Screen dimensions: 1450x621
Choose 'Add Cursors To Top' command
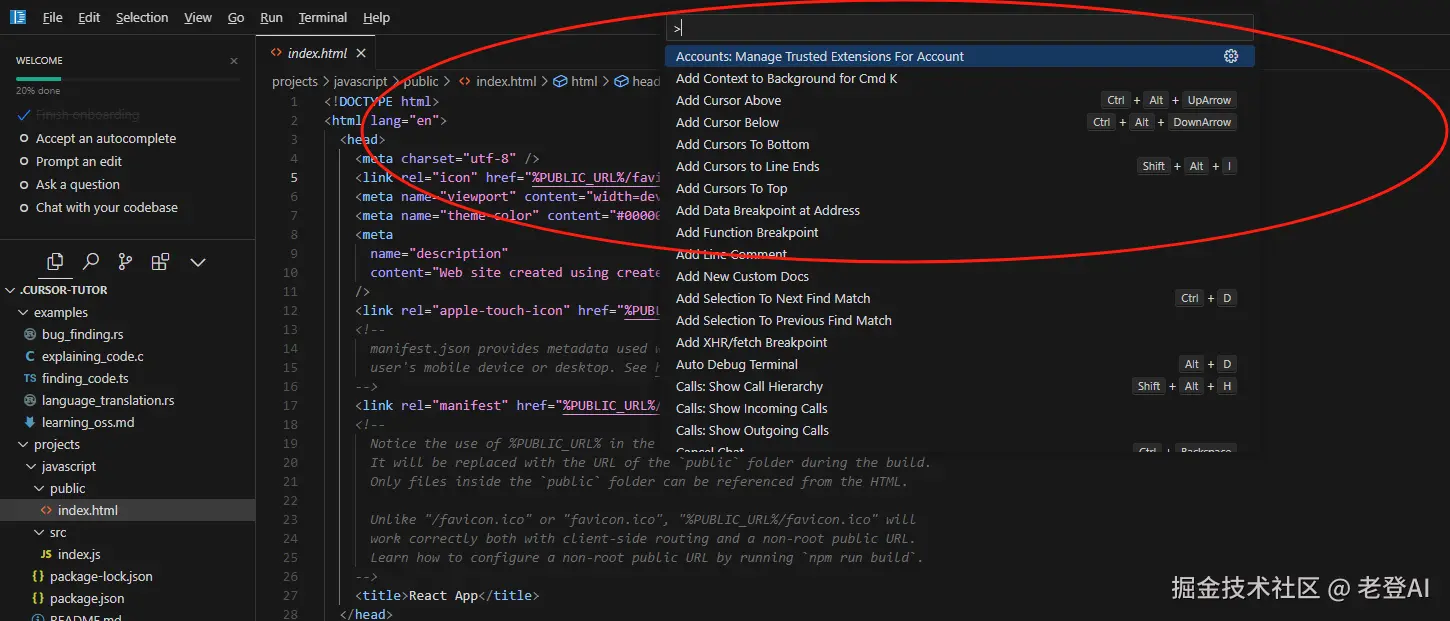coord(960,188)
